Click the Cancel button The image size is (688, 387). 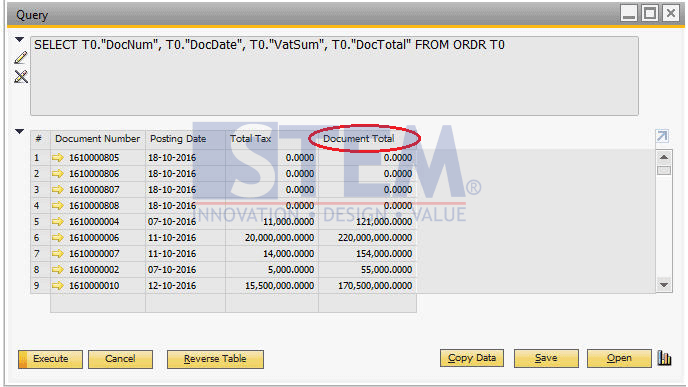pyautogui.click(x=120, y=359)
